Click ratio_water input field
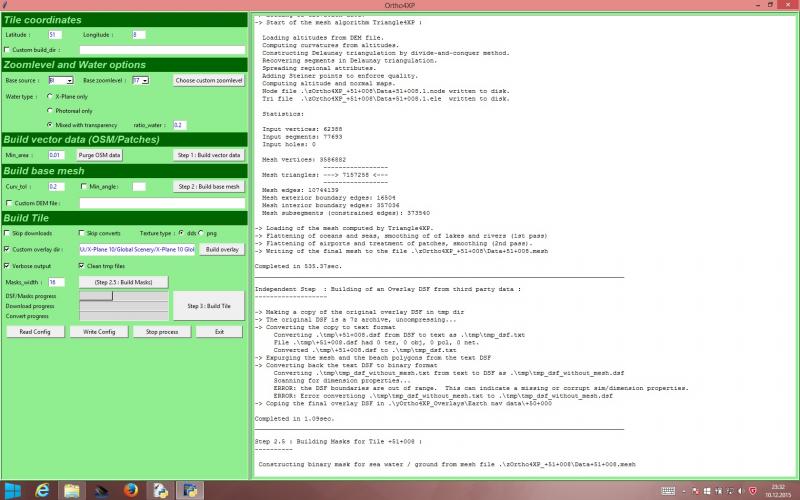 point(180,125)
